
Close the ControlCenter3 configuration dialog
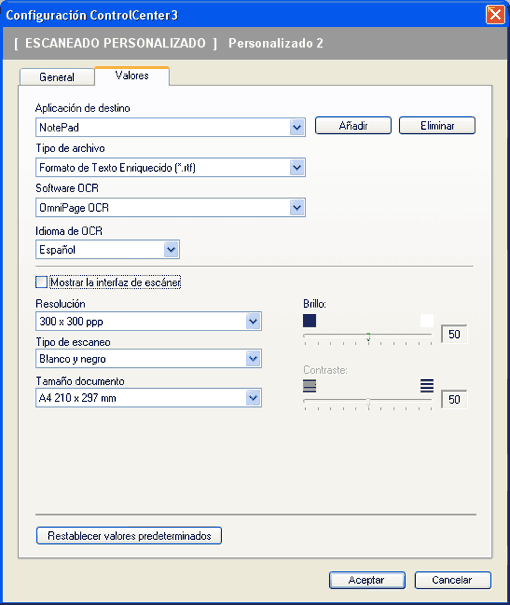[x=495, y=15]
